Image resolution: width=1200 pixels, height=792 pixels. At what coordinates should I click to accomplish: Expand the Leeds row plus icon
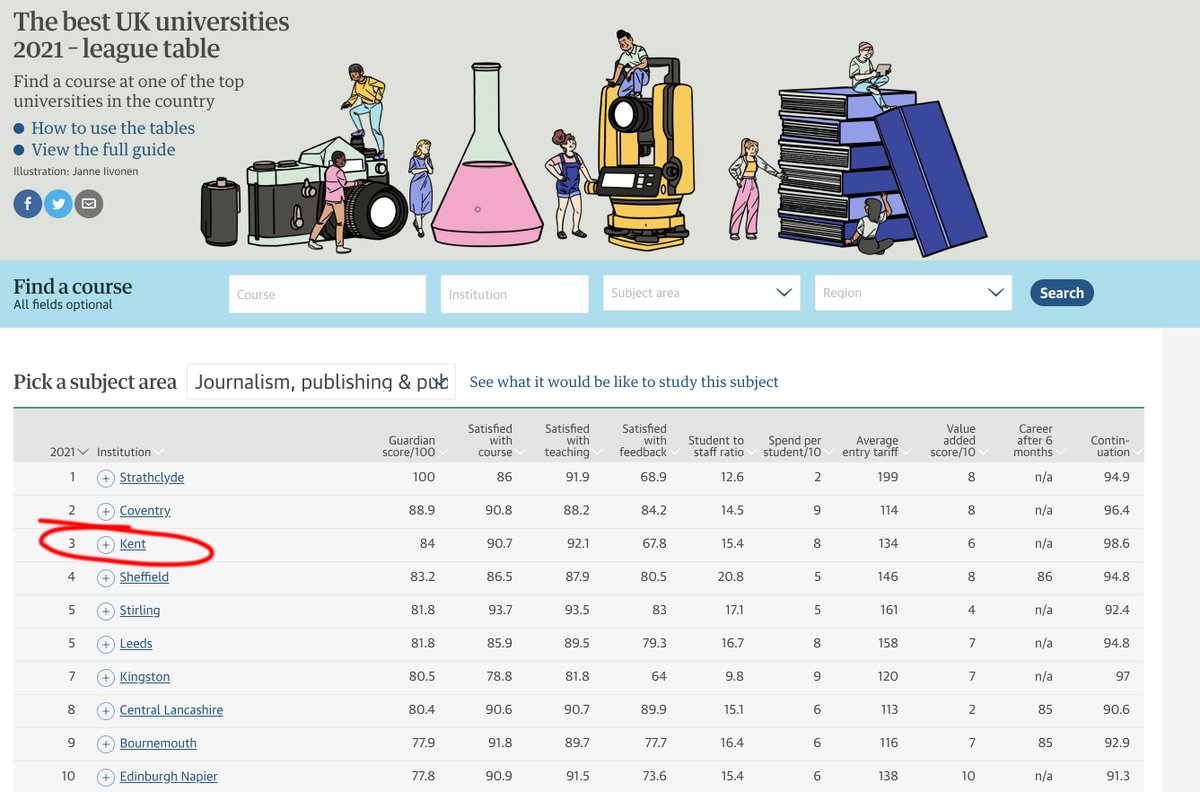(106, 644)
